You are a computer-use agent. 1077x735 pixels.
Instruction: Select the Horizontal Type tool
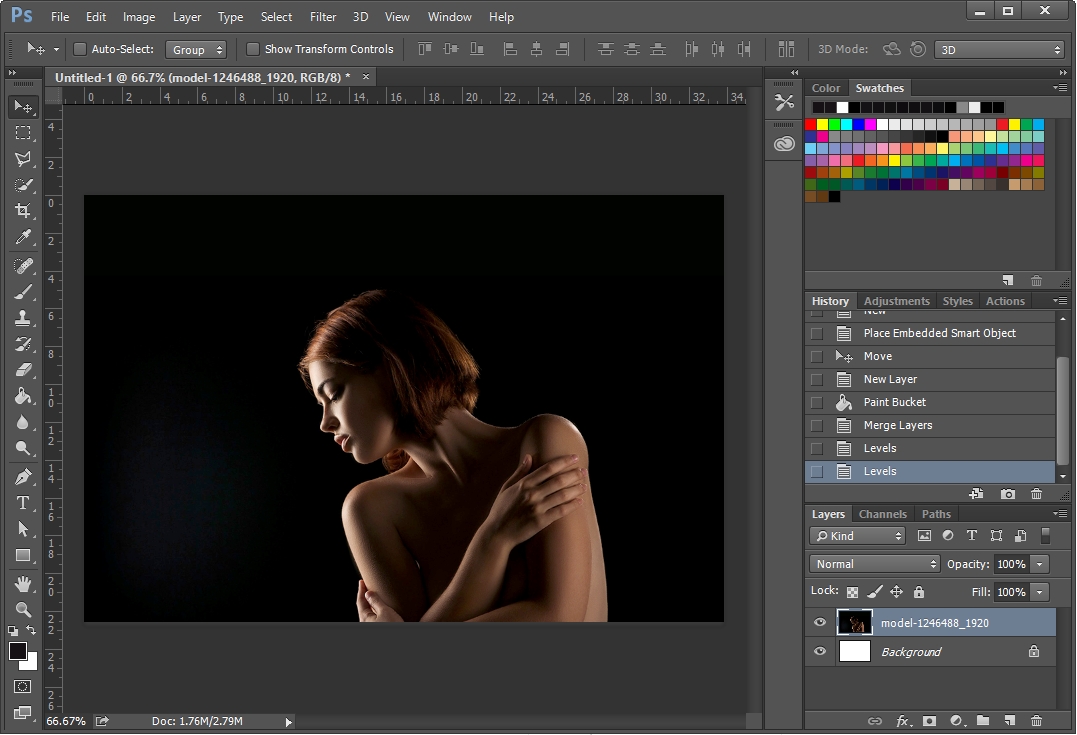click(23, 503)
